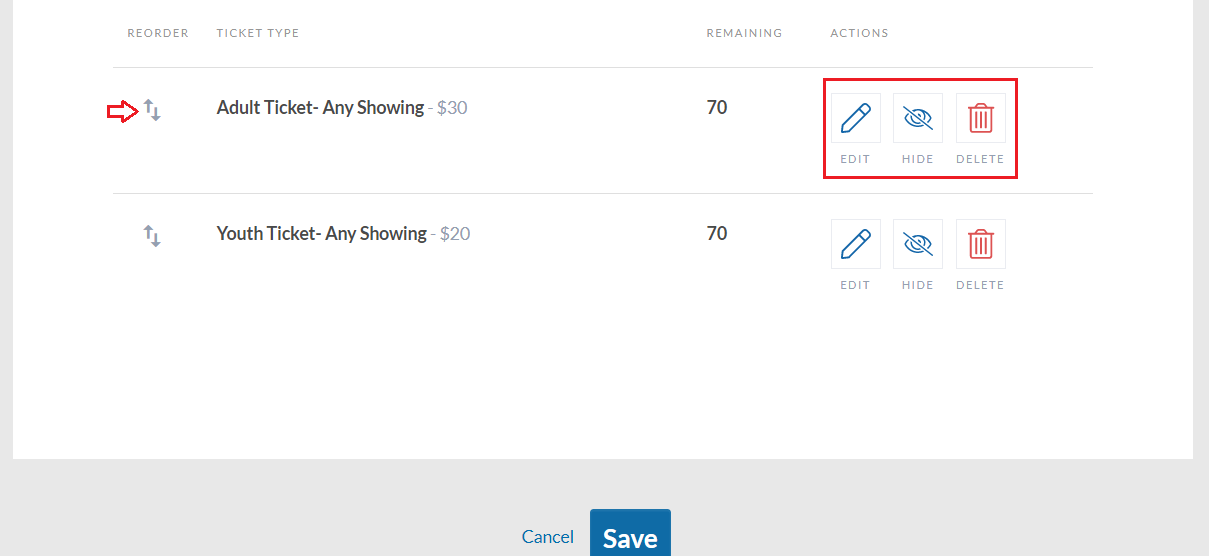Screen dimensions: 1209x556
Task: Click the Ticket Type column header
Action: click(258, 33)
